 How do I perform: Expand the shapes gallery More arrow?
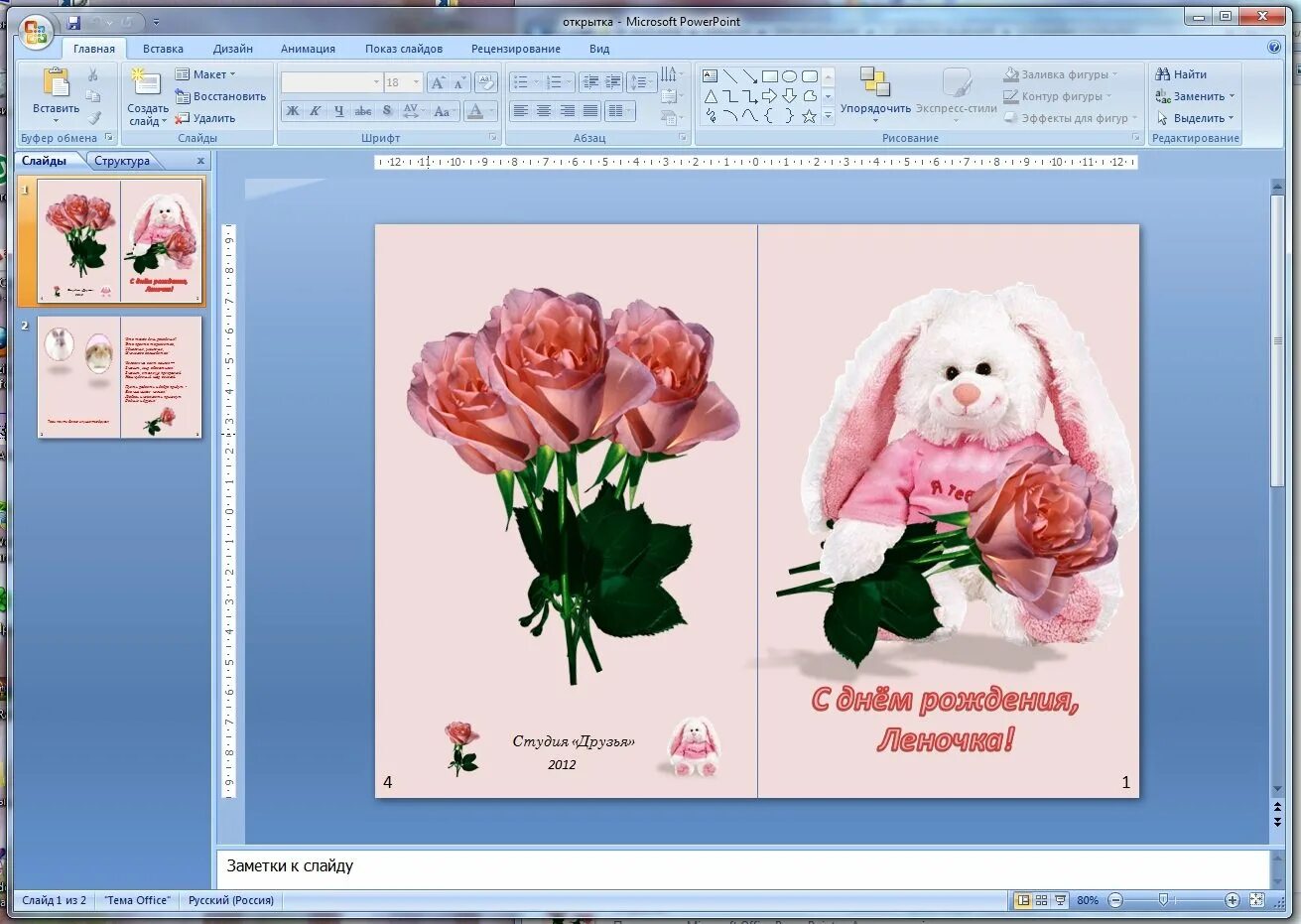coord(828,116)
